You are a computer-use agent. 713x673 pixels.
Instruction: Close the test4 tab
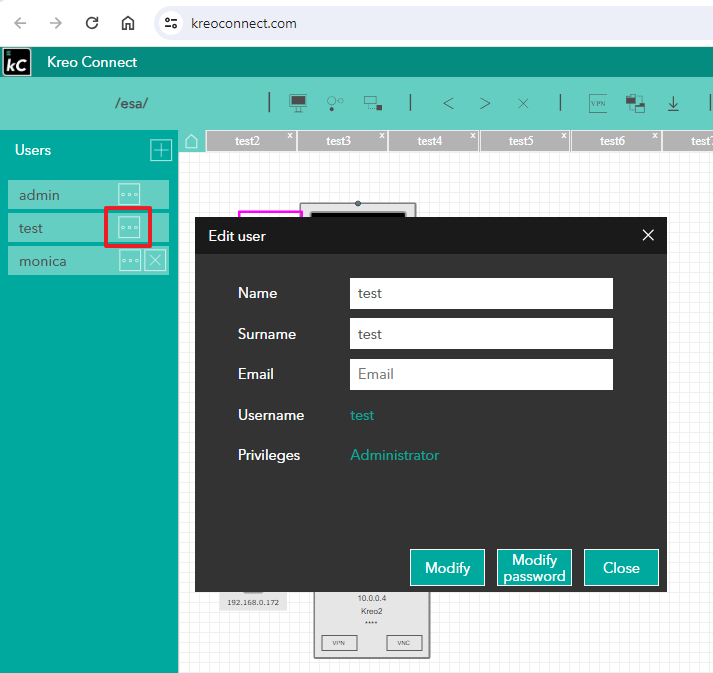coord(473,135)
